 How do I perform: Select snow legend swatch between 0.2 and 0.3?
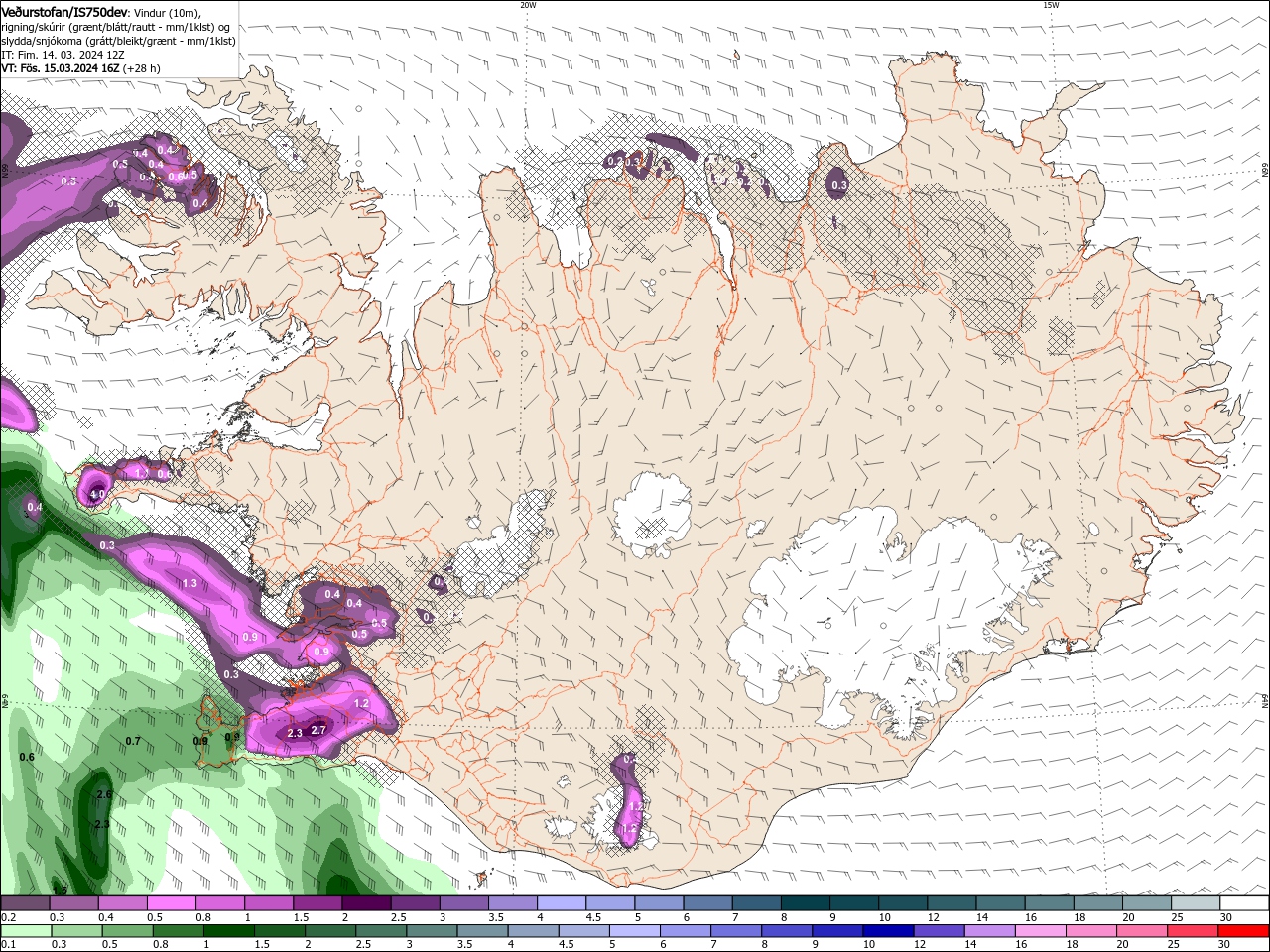click(25, 903)
